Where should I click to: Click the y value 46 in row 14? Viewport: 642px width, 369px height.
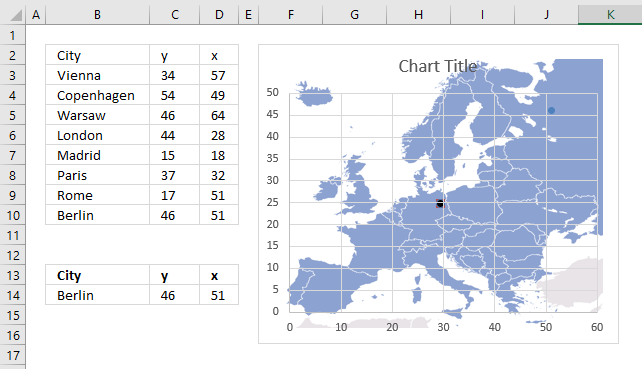pyautogui.click(x=175, y=295)
